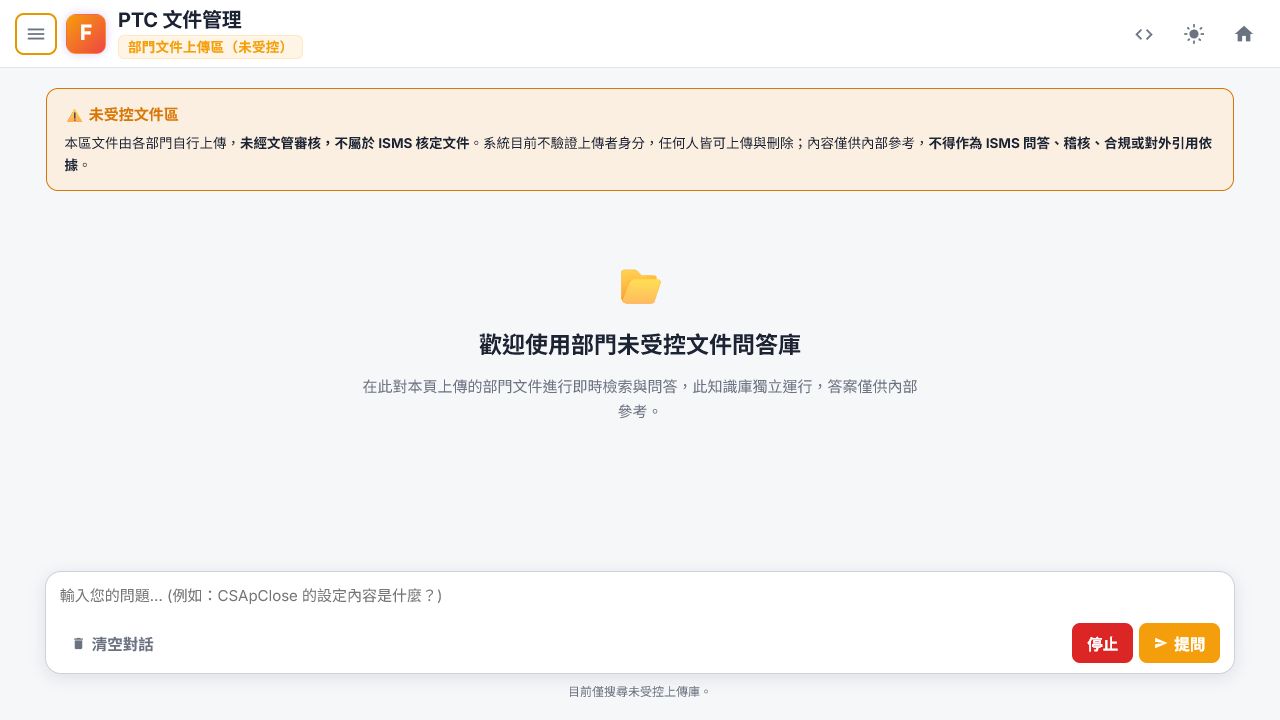The width and height of the screenshot is (1280, 720).
Task: Click the orange F app logo
Action: [86, 34]
